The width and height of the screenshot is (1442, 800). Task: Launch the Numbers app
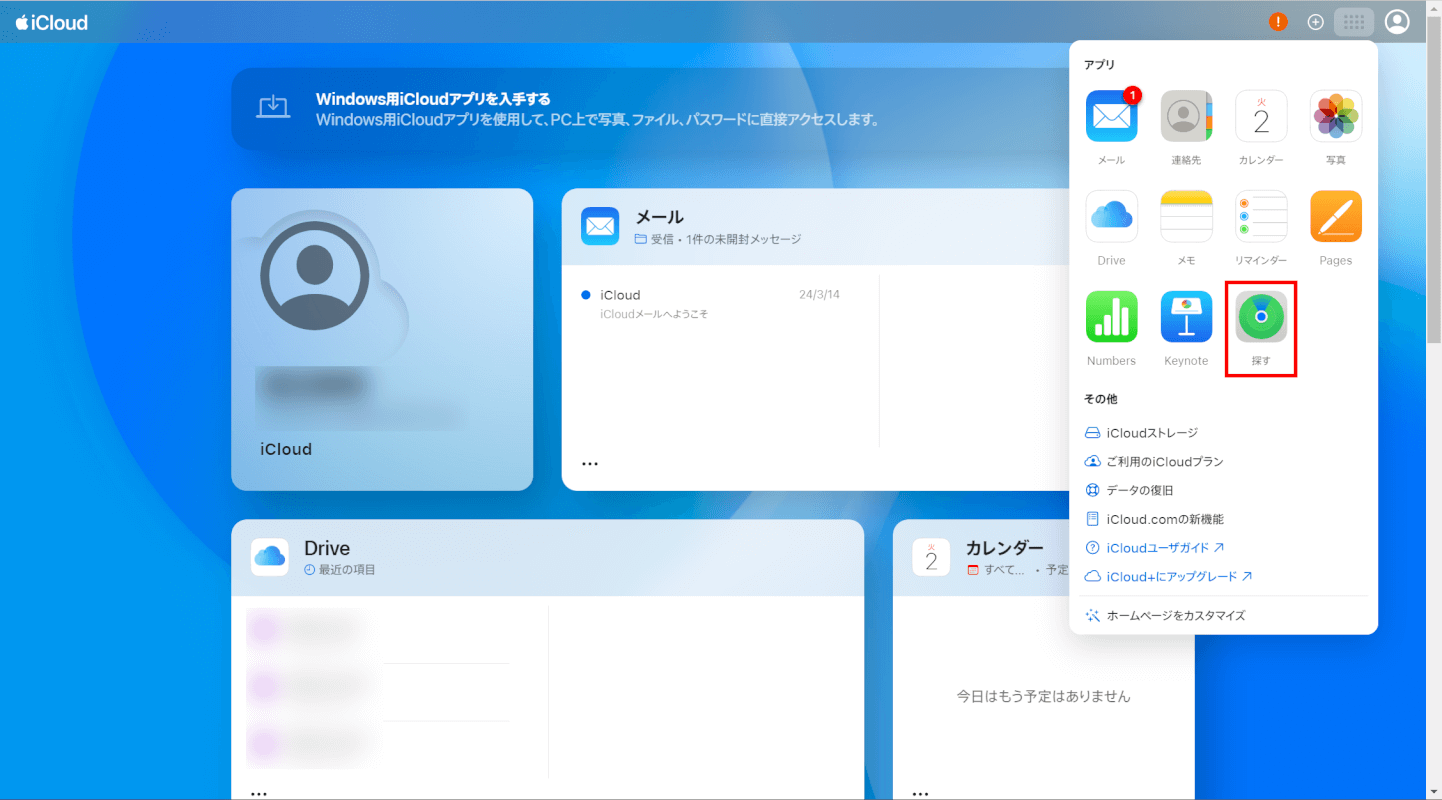[x=1111, y=316]
